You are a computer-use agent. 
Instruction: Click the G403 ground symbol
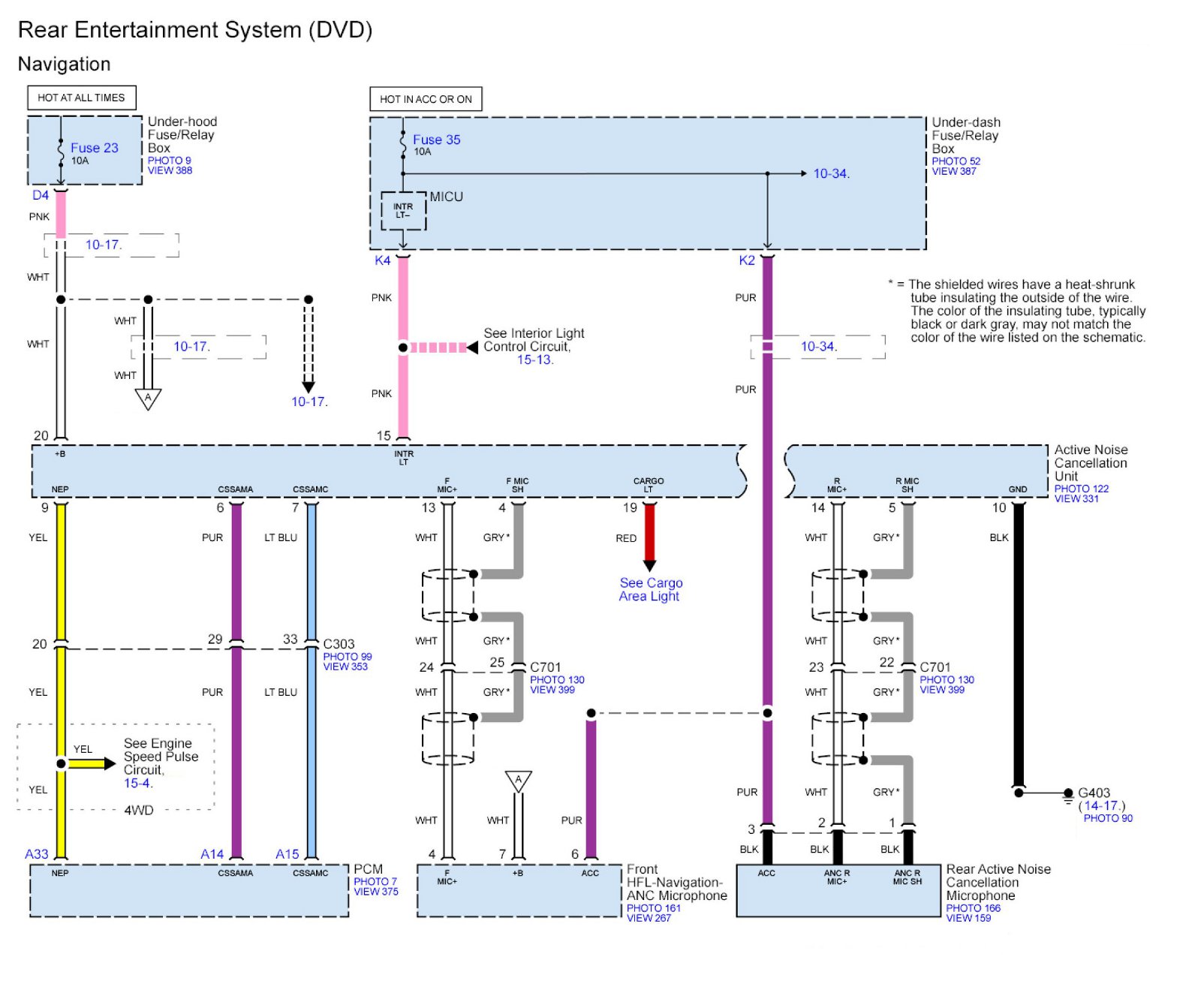[1068, 796]
